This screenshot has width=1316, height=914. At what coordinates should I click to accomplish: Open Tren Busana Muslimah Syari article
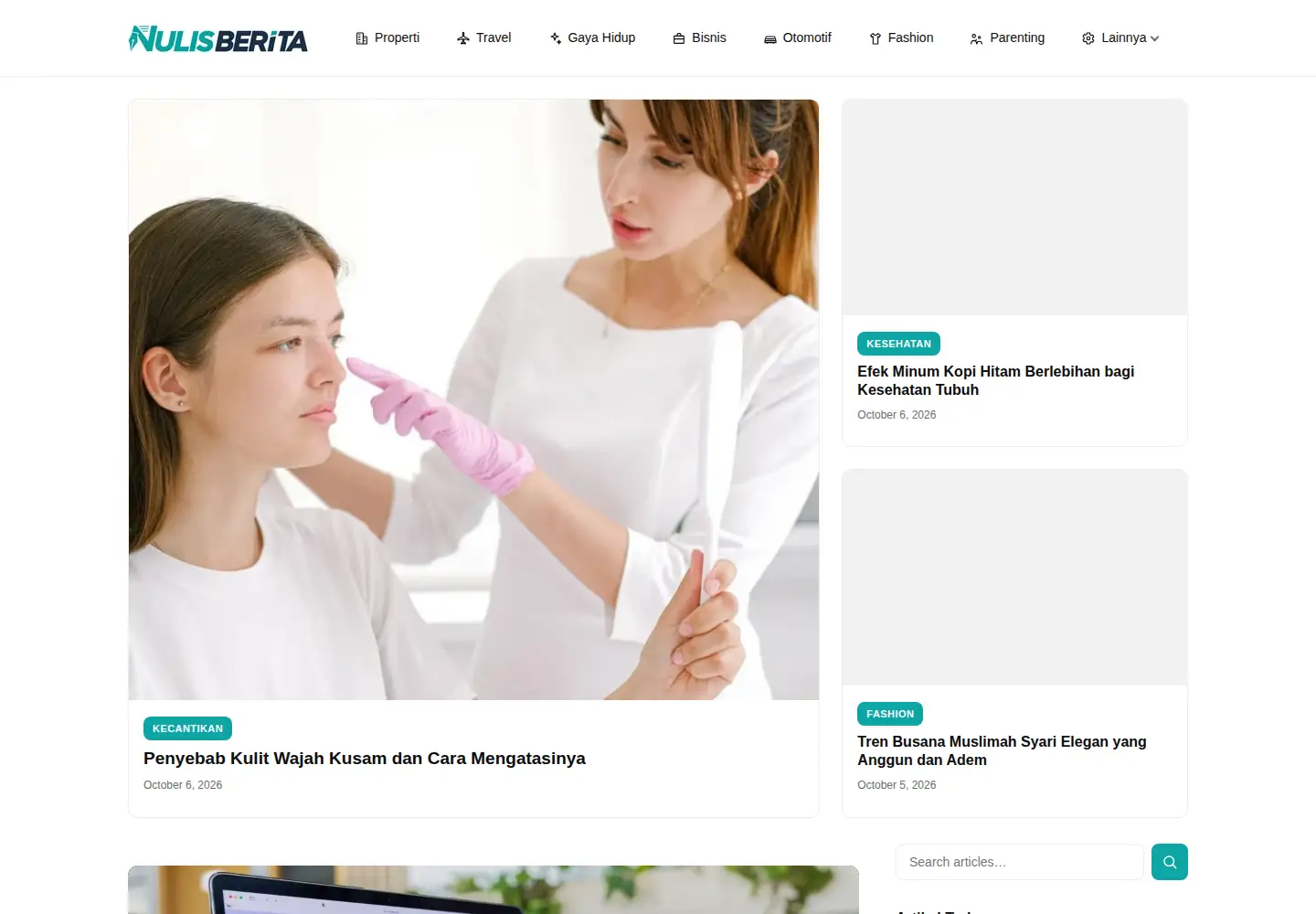click(x=1002, y=750)
